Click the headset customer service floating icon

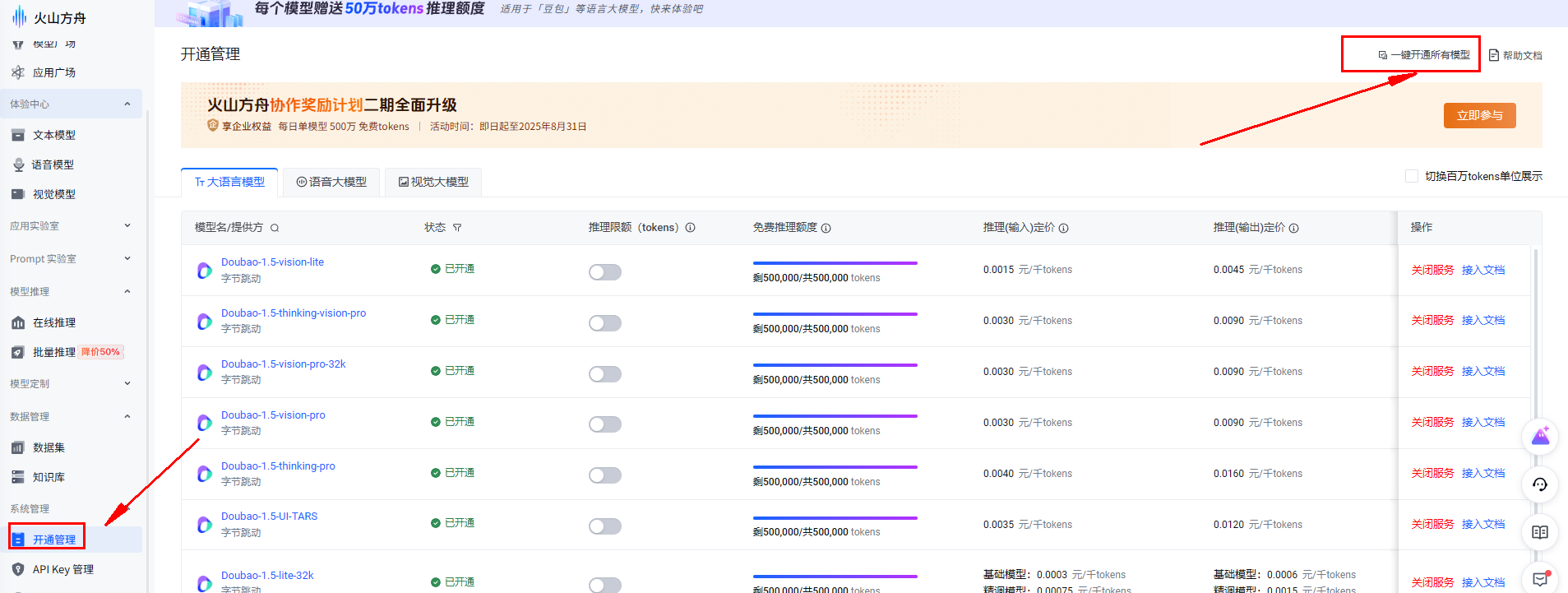click(x=1540, y=484)
